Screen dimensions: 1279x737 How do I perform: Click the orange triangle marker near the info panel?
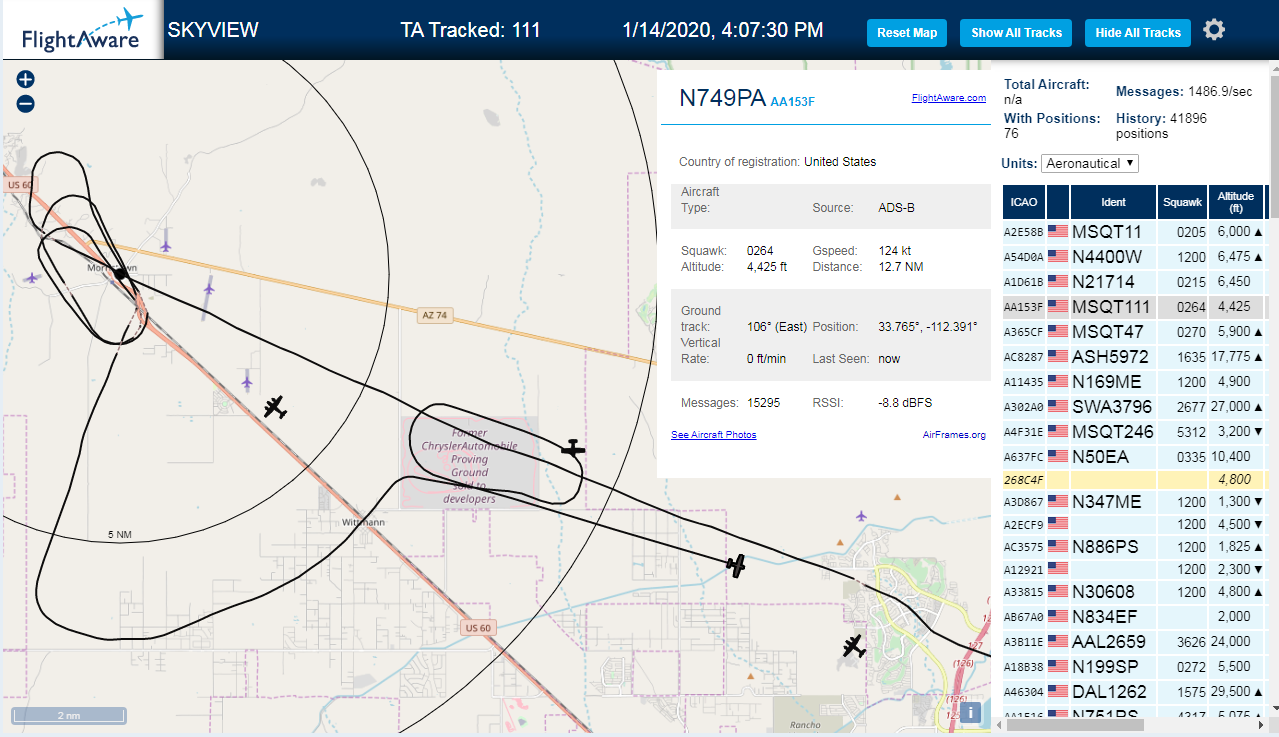897,497
